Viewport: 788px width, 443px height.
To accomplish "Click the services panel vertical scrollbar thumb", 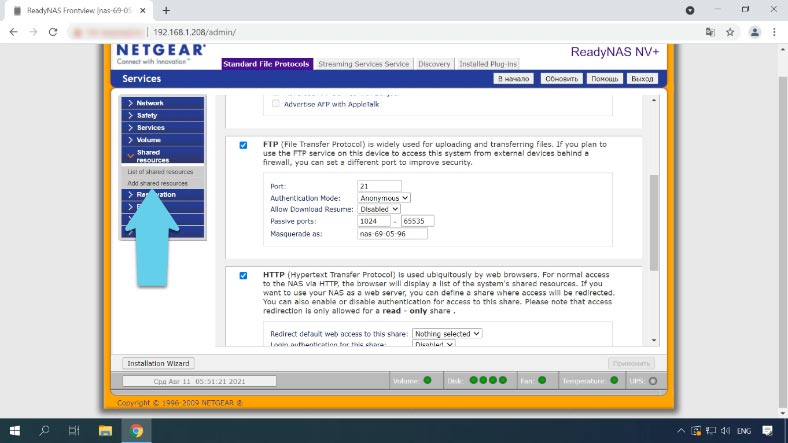I will (x=653, y=223).
